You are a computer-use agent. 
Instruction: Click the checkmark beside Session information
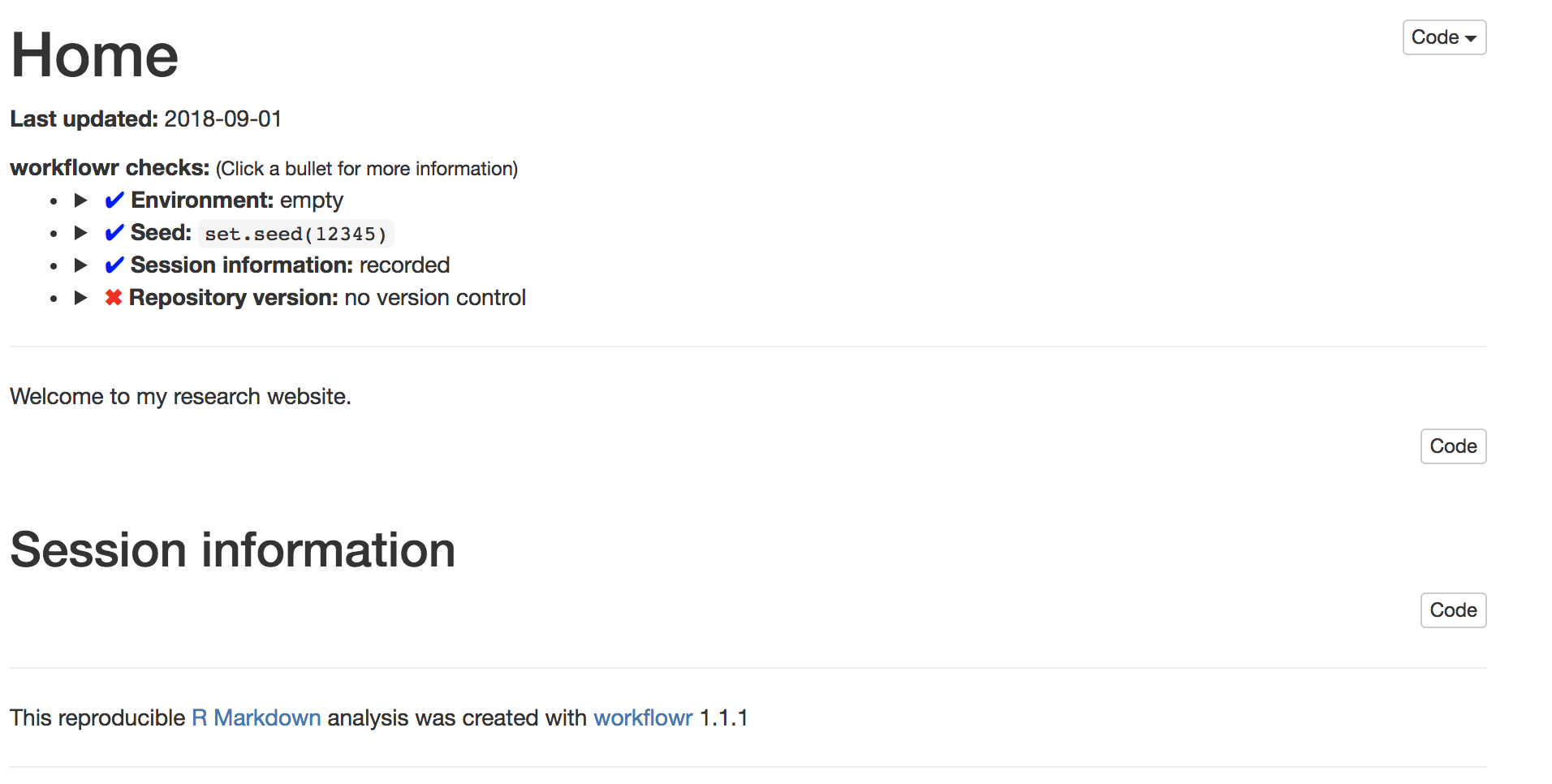(x=114, y=265)
